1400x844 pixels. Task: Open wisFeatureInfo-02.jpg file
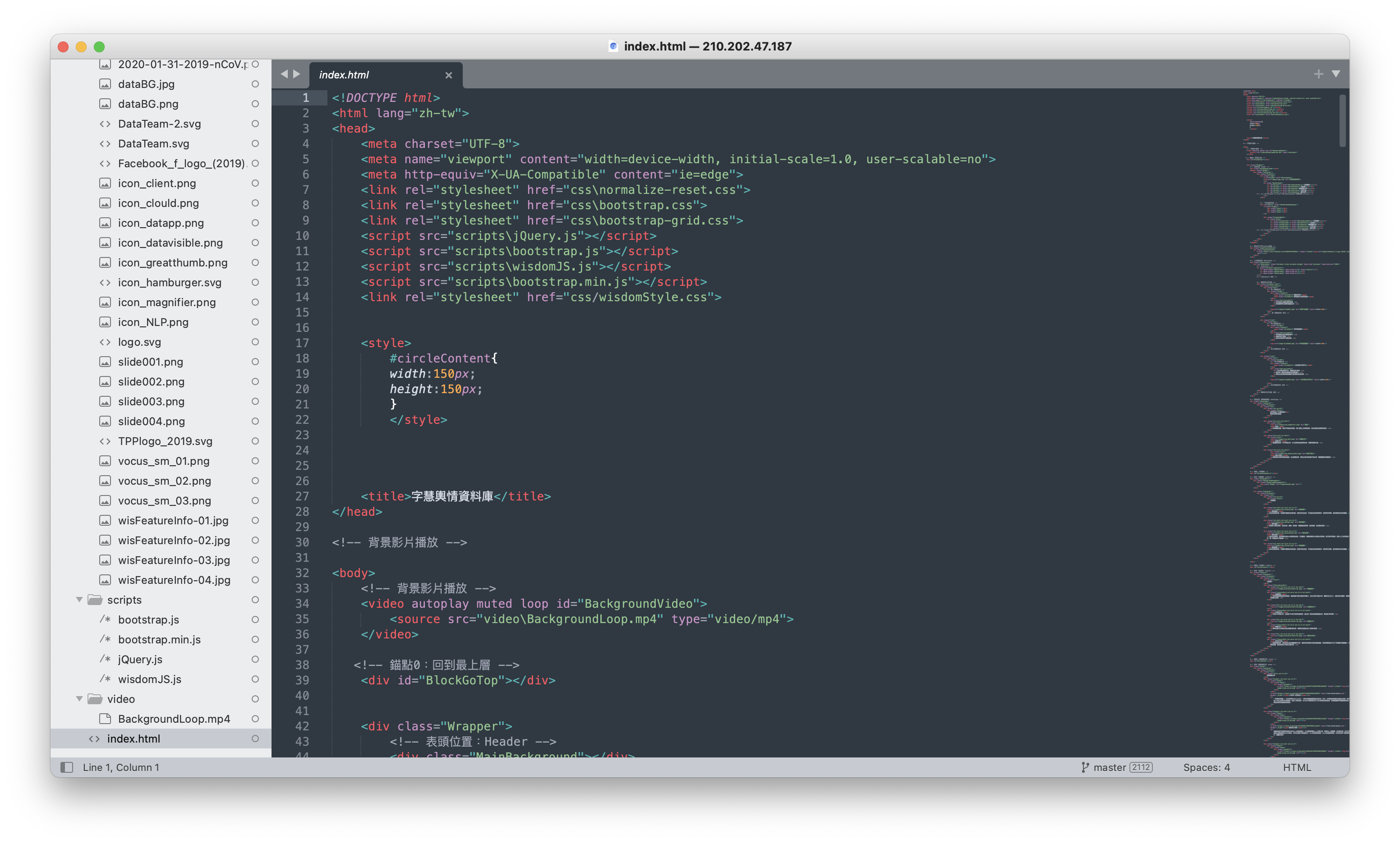(x=174, y=540)
